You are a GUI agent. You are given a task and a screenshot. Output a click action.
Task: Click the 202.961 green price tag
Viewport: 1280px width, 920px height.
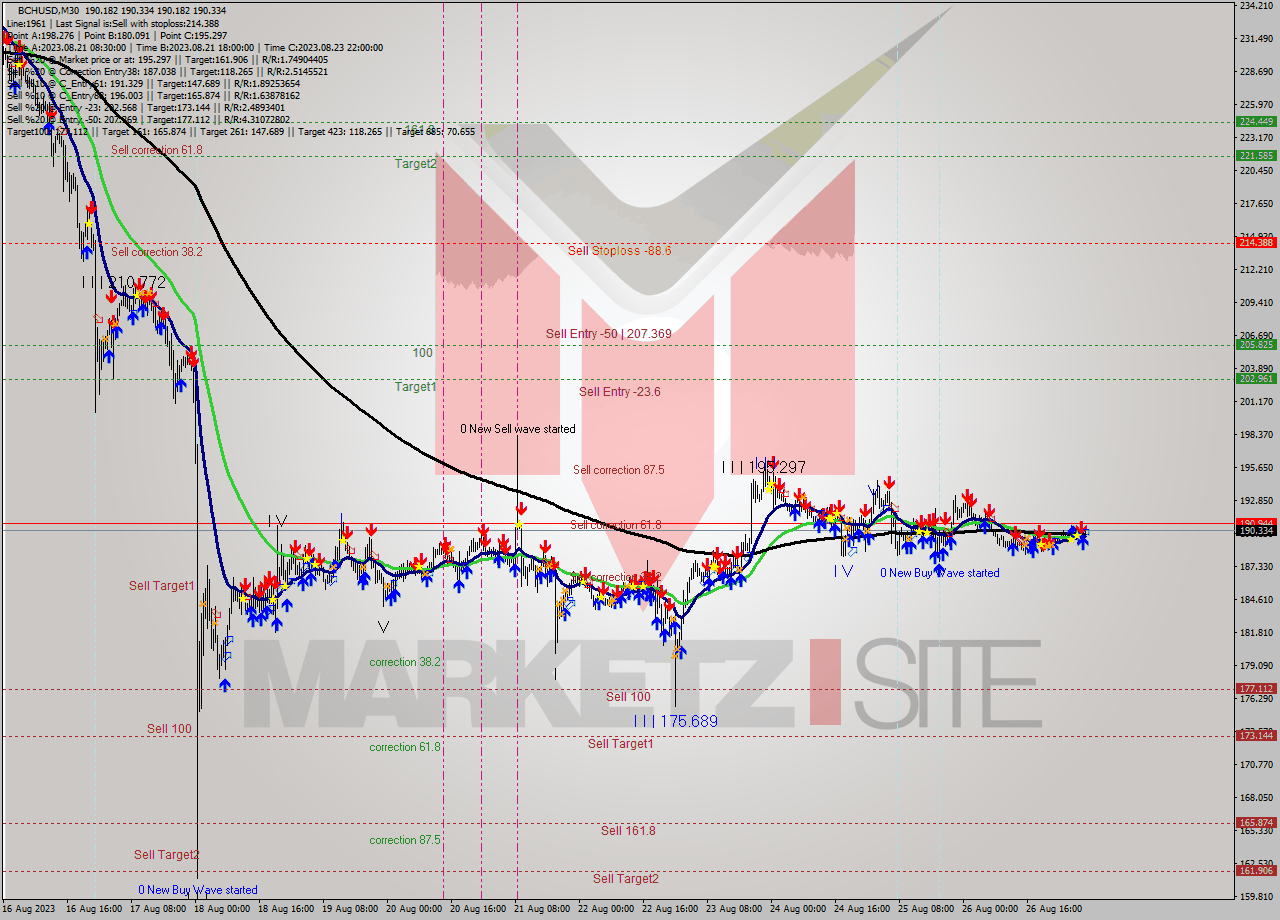(x=1256, y=379)
